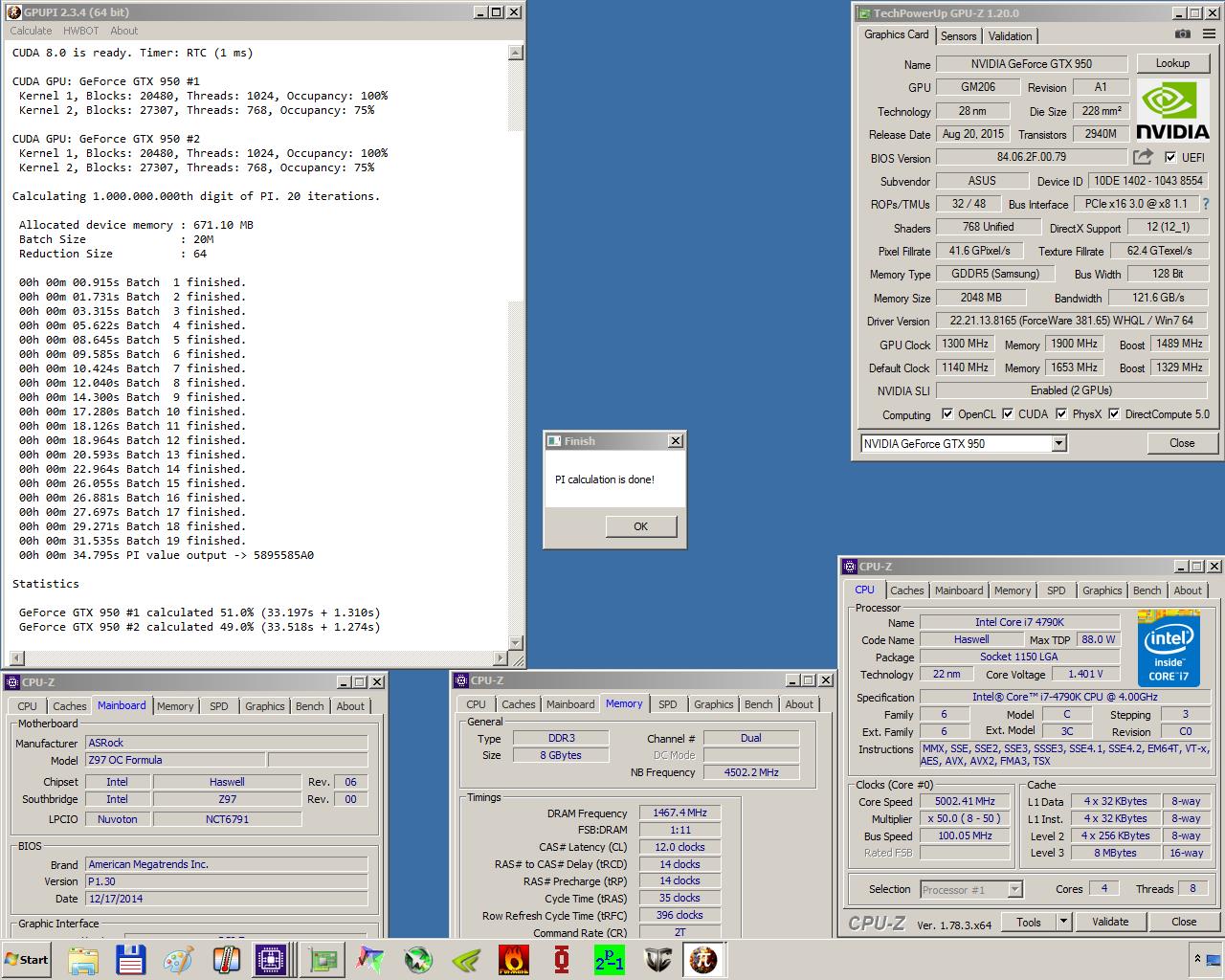Click the Lookup button in GPU-Z

tap(1172, 63)
